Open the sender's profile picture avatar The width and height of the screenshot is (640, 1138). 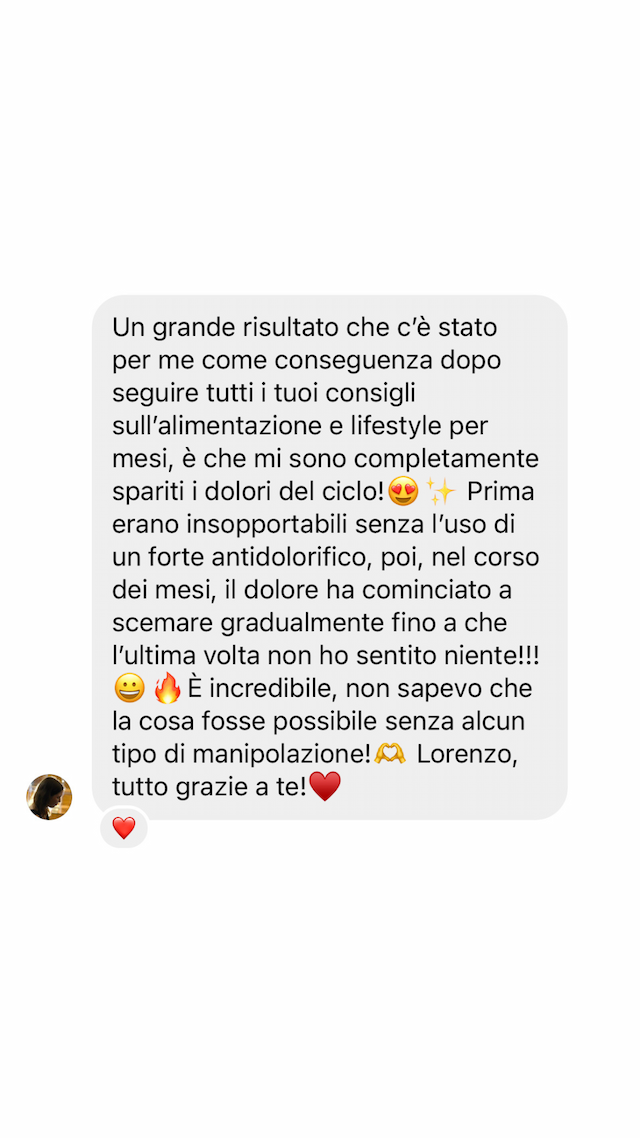point(49,797)
